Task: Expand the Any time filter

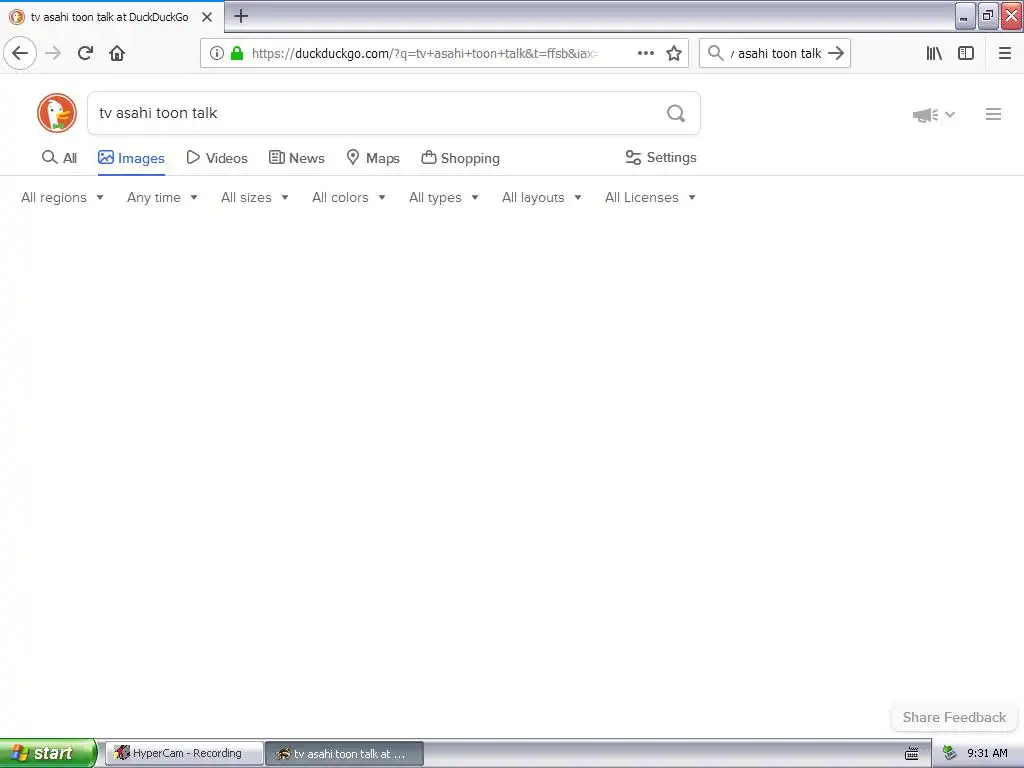Action: [x=163, y=197]
